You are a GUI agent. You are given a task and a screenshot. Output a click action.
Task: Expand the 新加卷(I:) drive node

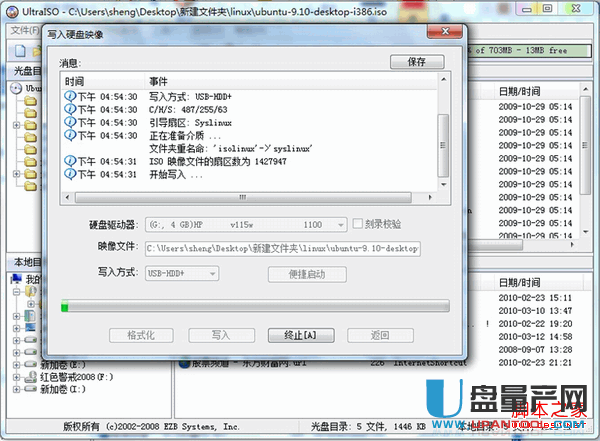(16, 389)
